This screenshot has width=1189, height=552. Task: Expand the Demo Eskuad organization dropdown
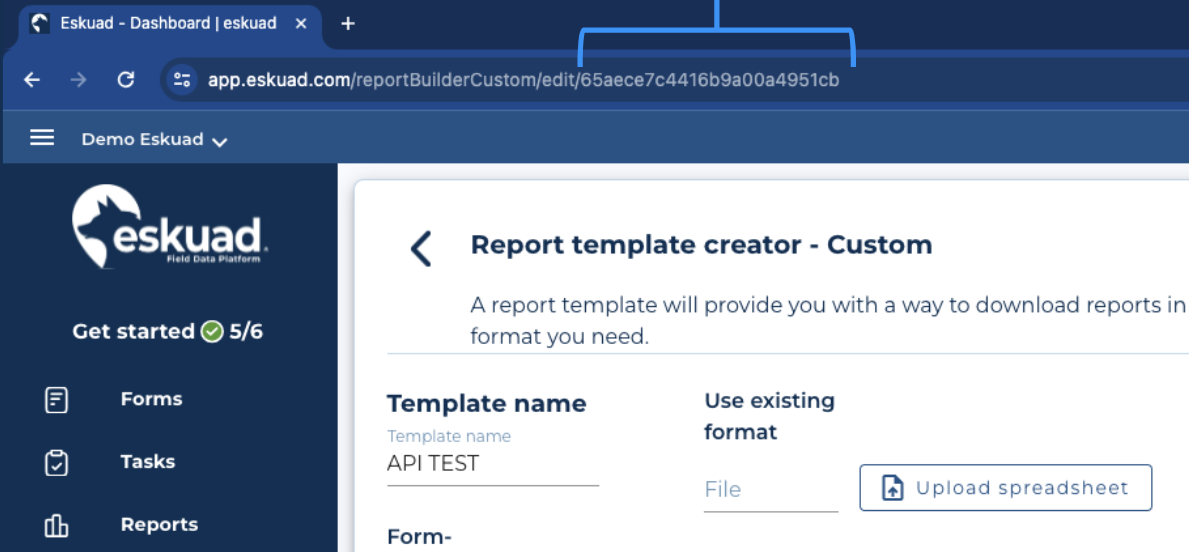click(155, 140)
